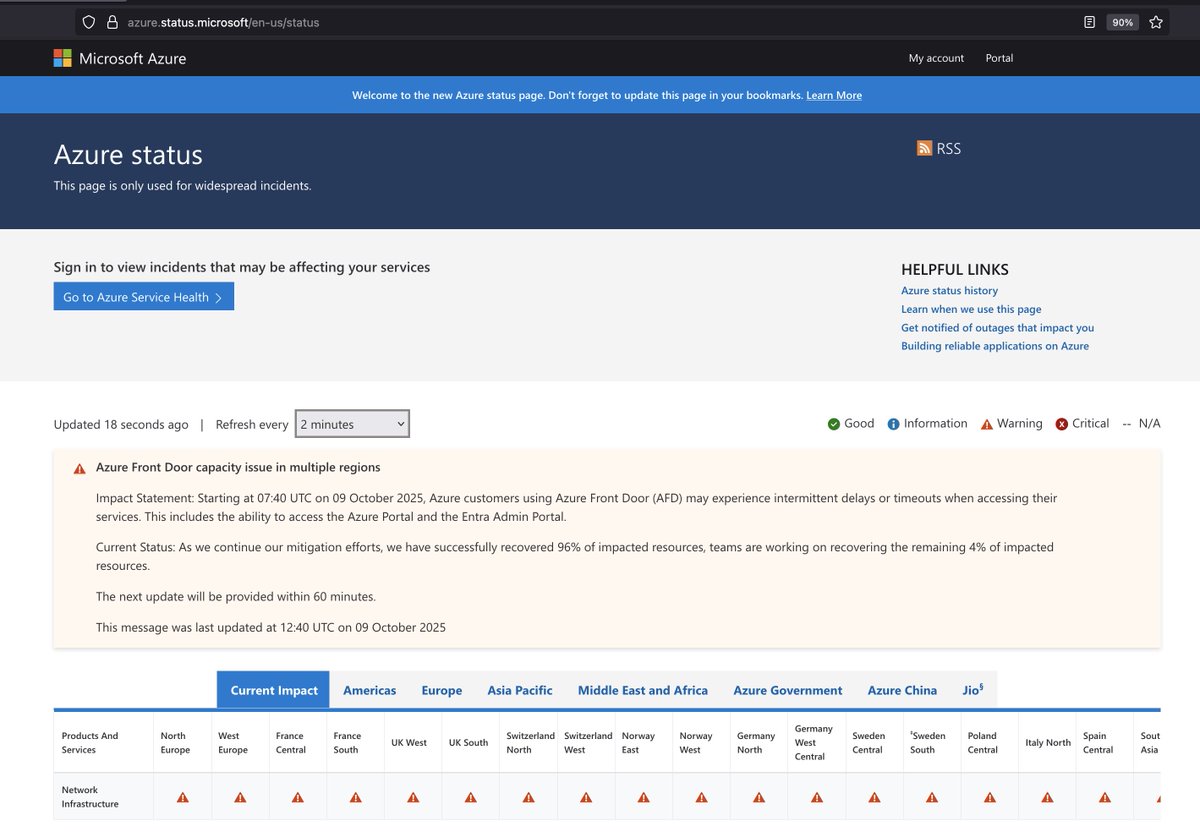
Task: Click the Microsoft Azure four-square logo
Action: pyautogui.click(x=62, y=58)
